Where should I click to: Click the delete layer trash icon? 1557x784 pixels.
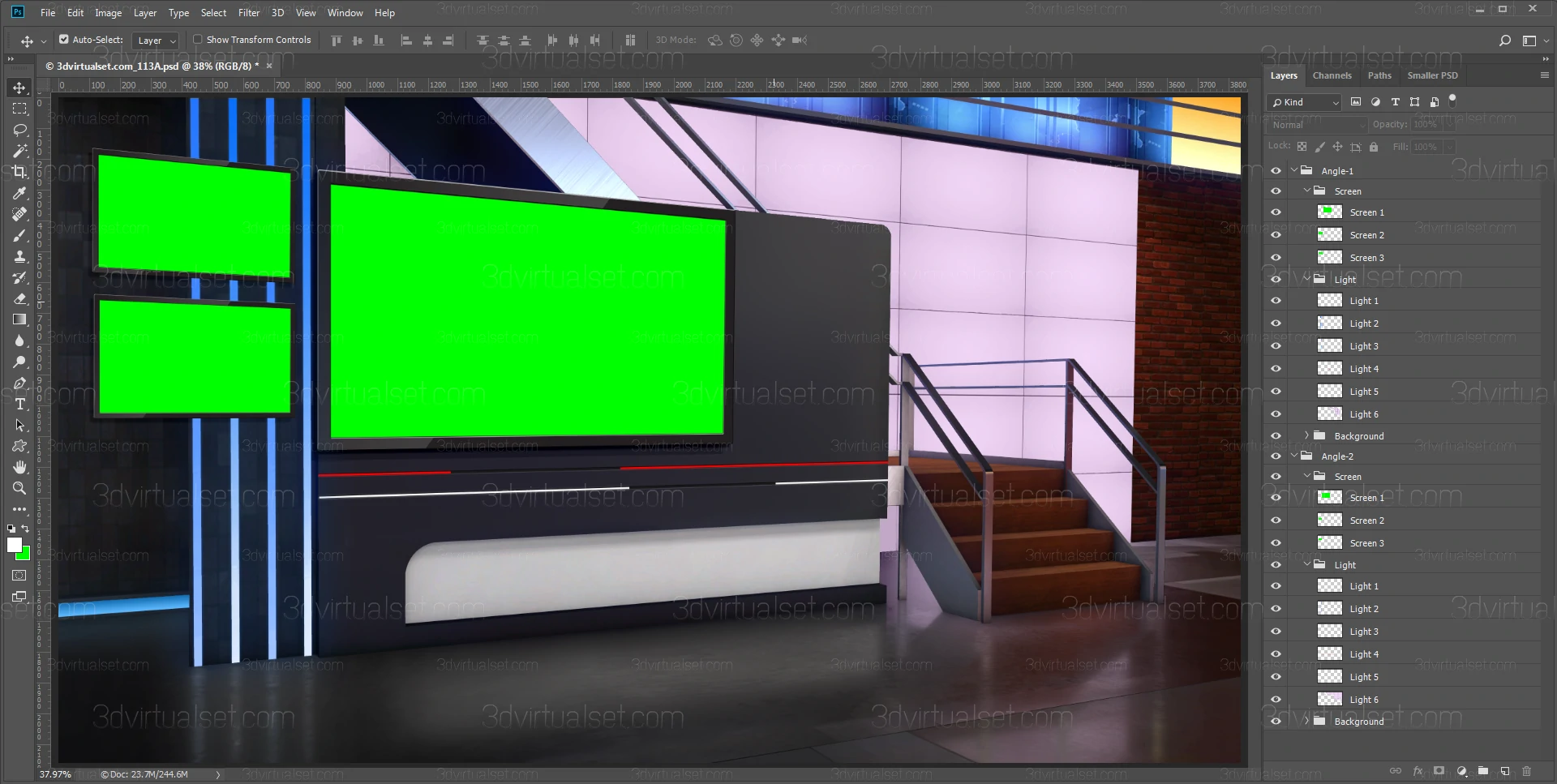click(x=1527, y=771)
